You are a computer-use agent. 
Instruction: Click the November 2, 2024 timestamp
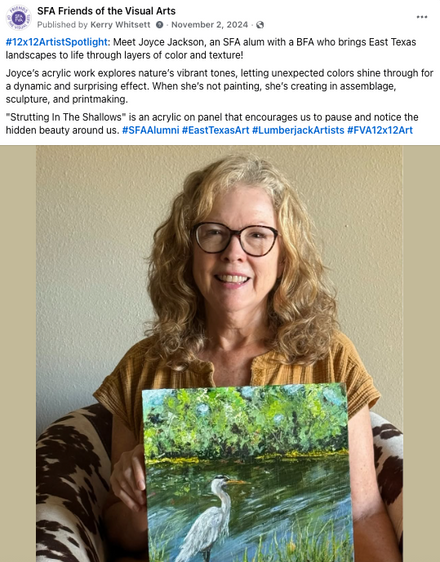click(x=210, y=25)
